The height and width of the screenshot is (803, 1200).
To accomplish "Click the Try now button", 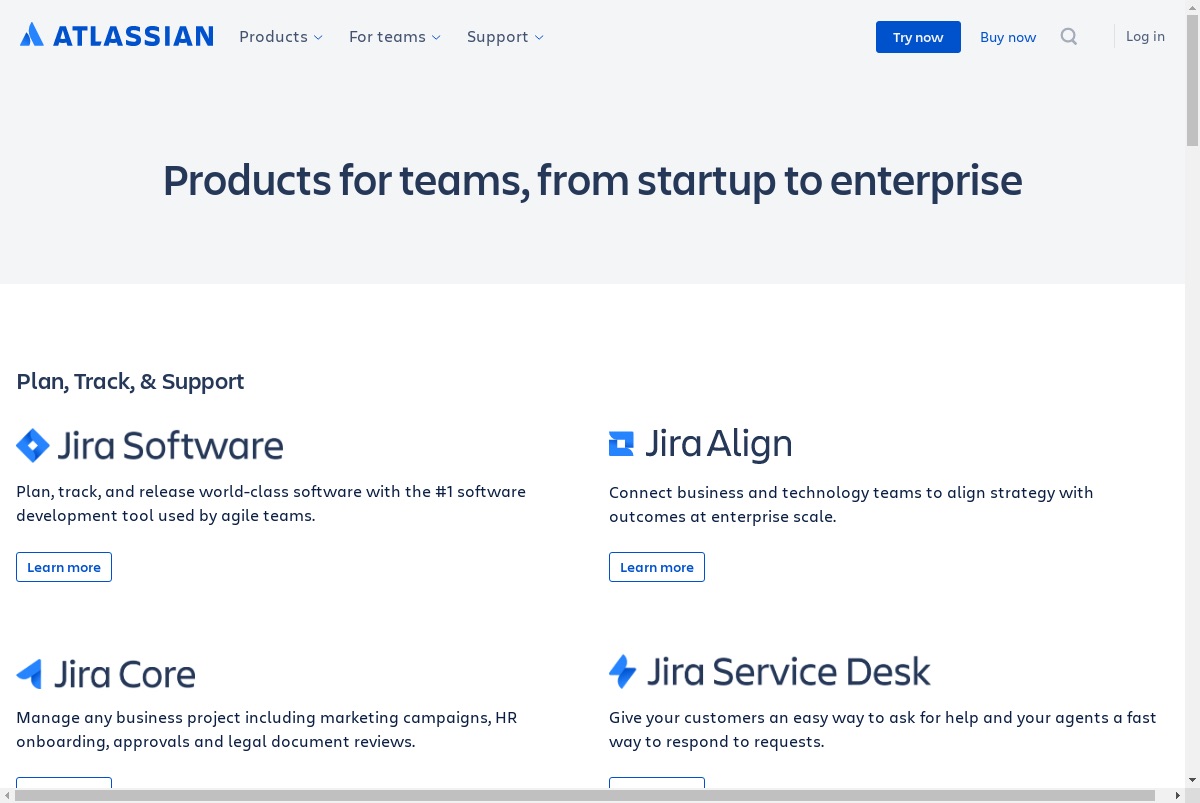I will (x=918, y=37).
